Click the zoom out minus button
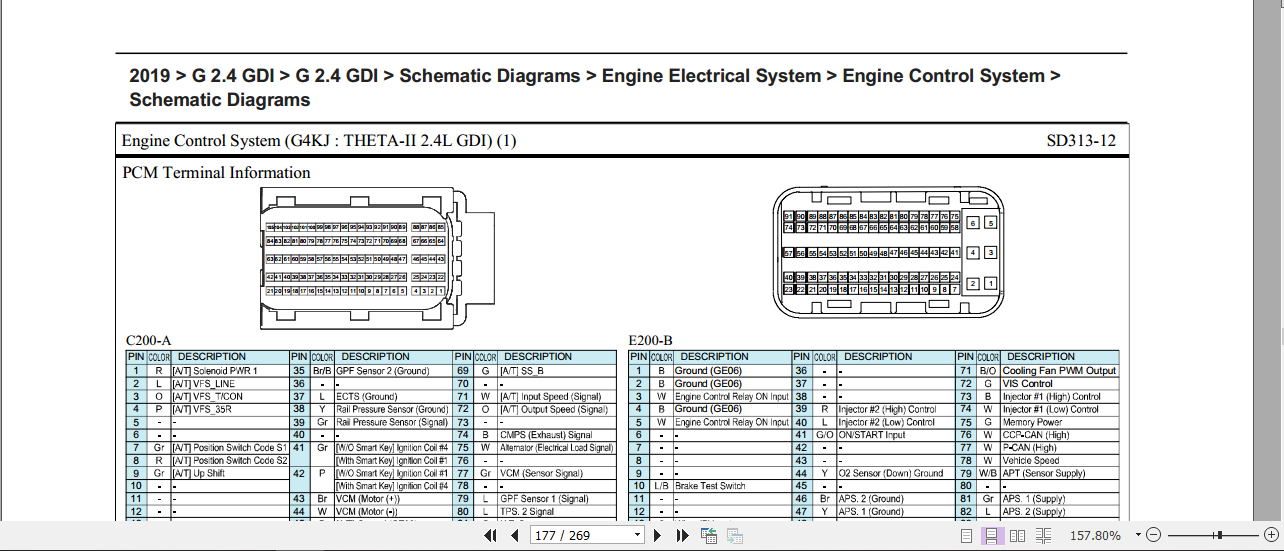Image resolution: width=1284 pixels, height=551 pixels. click(1153, 536)
